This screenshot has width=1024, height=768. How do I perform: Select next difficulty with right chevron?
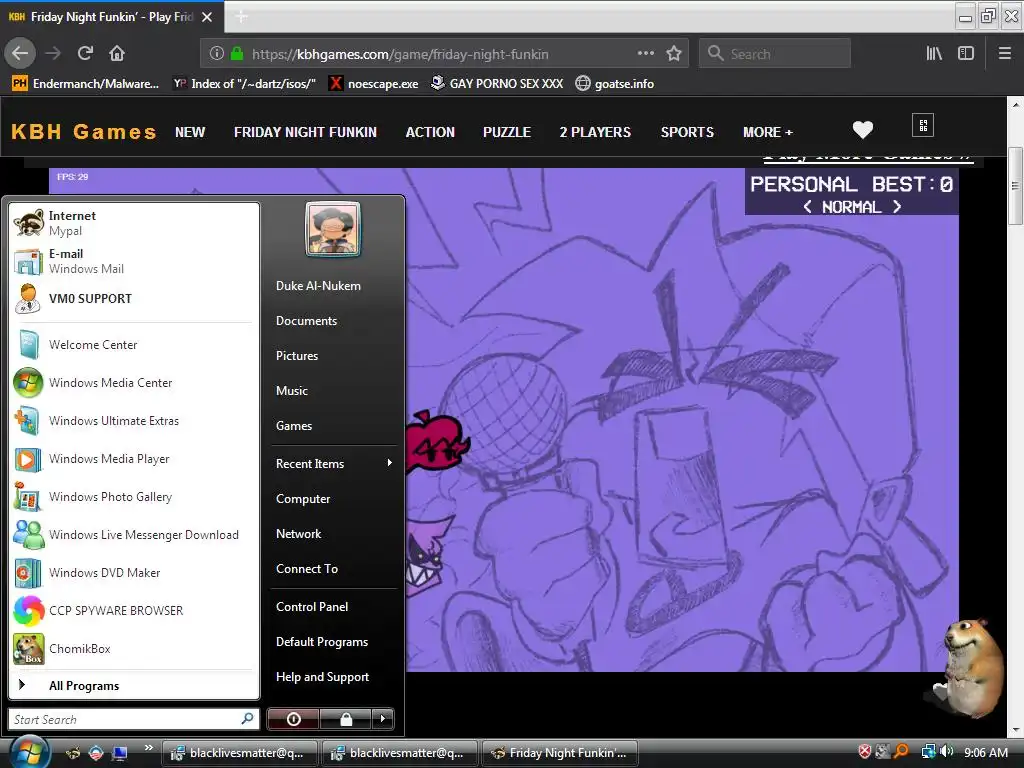[x=897, y=207]
